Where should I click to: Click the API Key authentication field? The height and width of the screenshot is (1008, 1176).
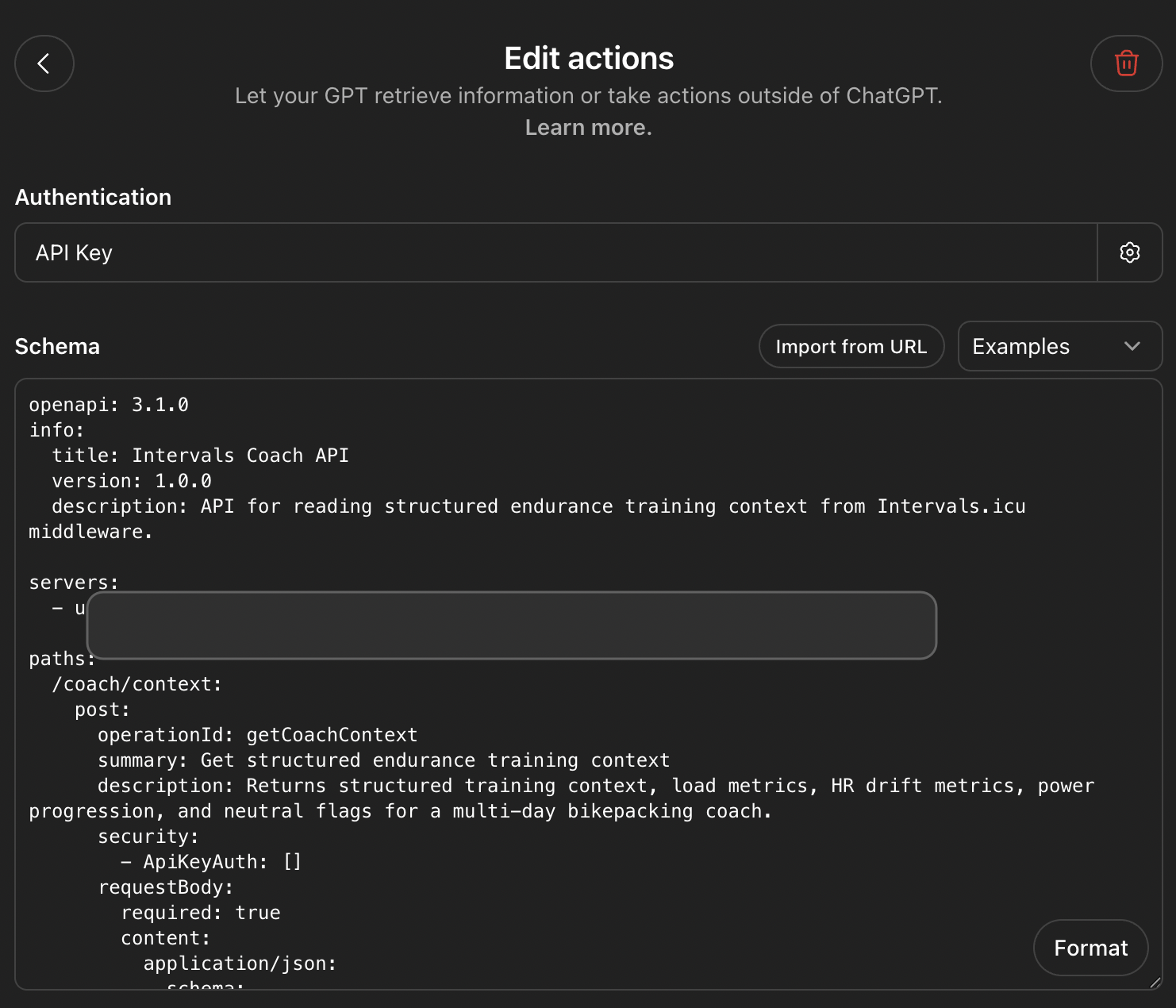(555, 252)
